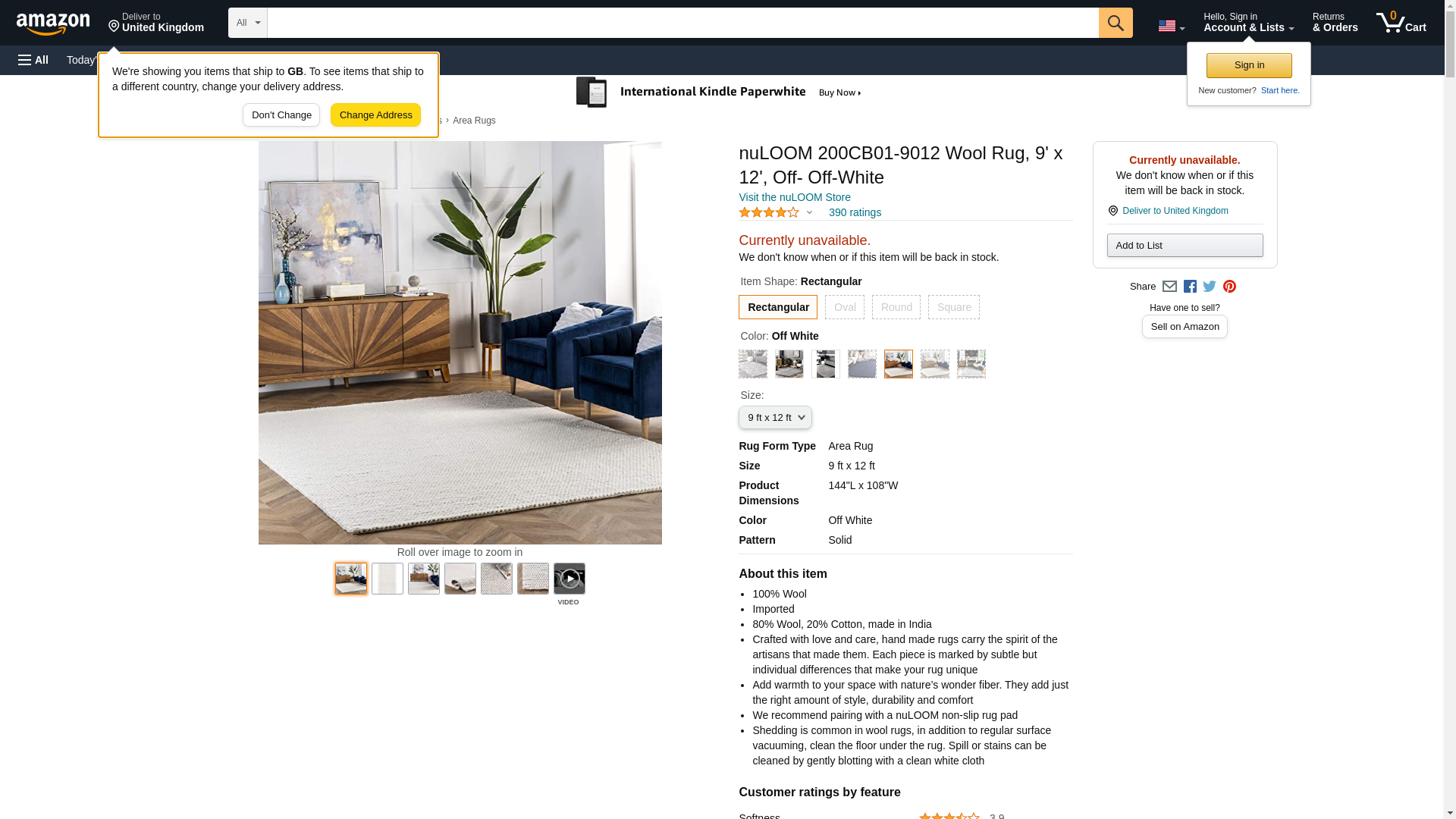
Task: Choose the Round item shape
Action: [x=896, y=307]
